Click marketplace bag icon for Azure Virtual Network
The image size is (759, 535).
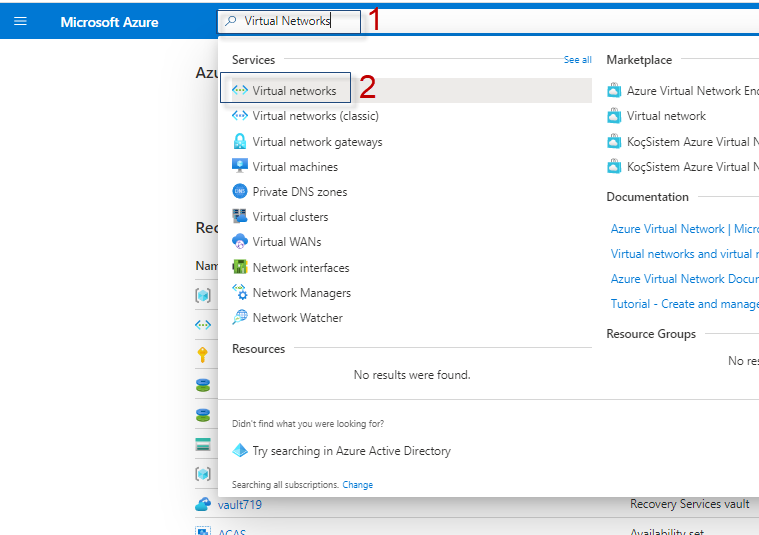[614, 90]
